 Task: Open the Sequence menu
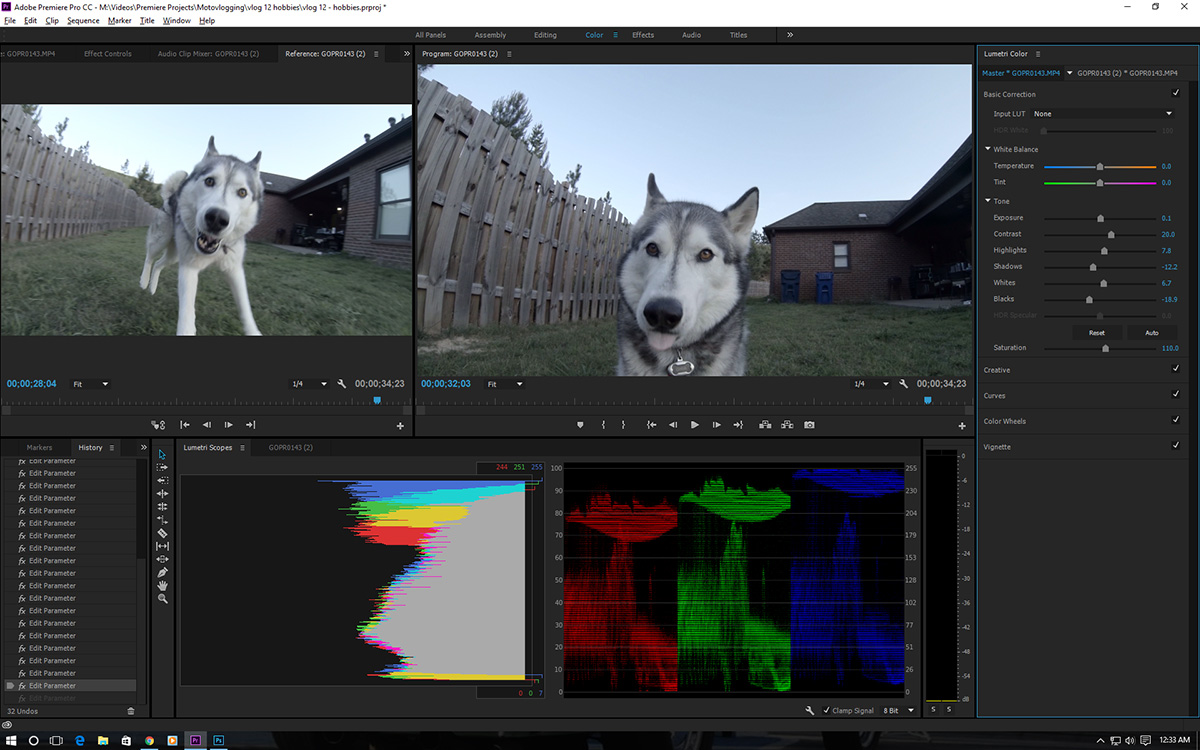83,20
